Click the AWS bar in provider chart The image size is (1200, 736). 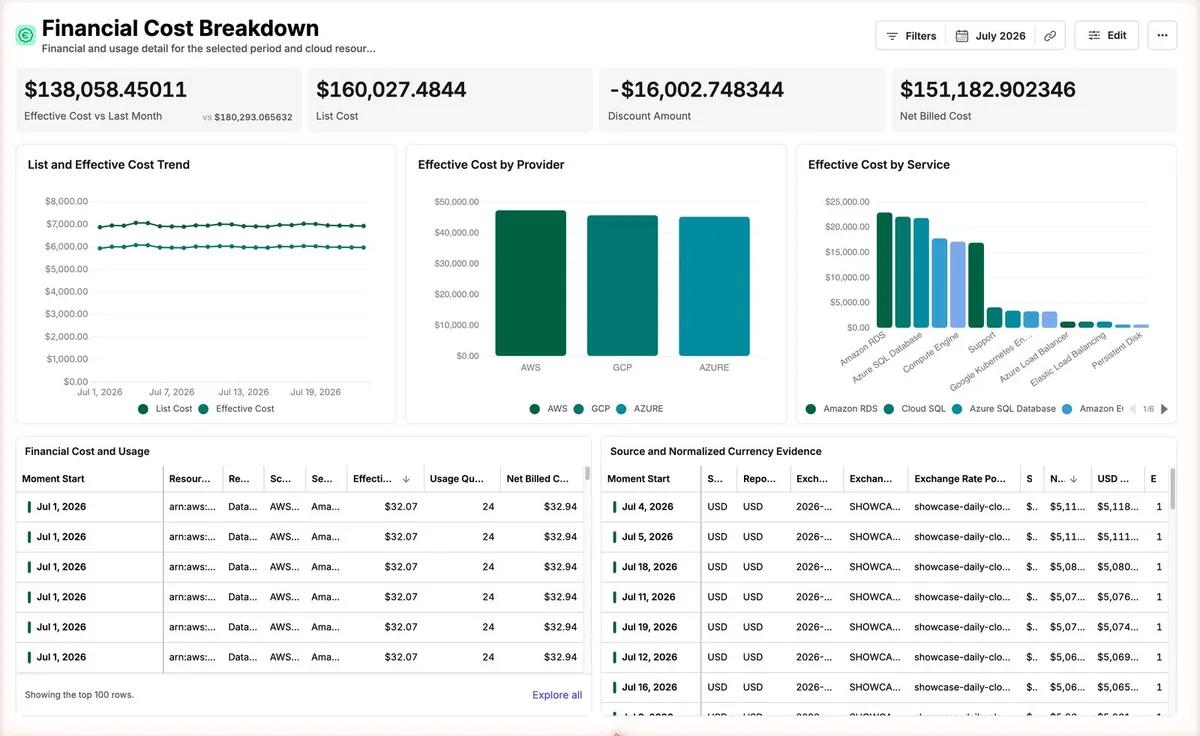tap(531, 283)
